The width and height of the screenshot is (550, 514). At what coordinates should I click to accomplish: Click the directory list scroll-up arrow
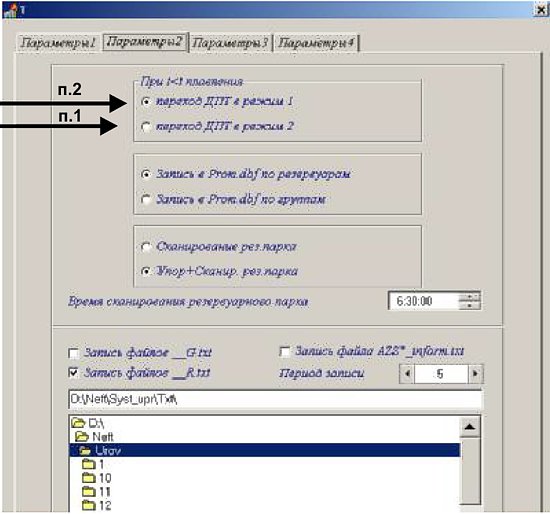tap(470, 427)
